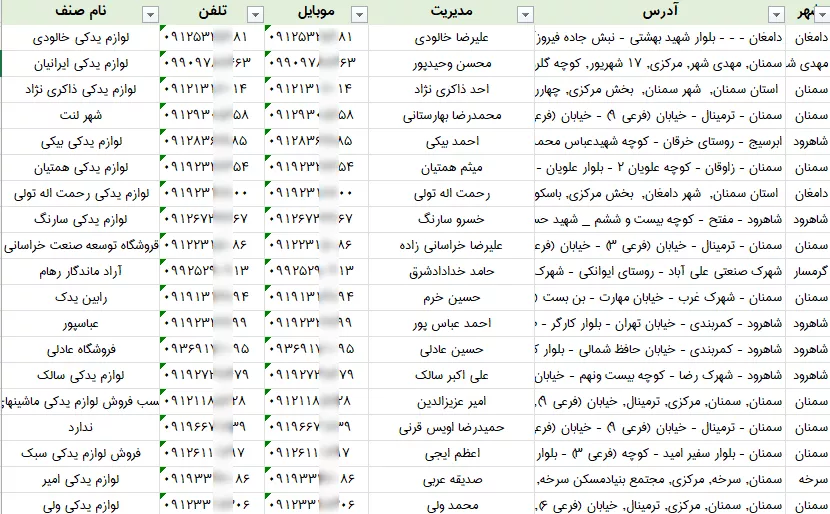Select the cell لوازم یدکی خالودی
The height and width of the screenshot is (514, 830).
point(80,38)
